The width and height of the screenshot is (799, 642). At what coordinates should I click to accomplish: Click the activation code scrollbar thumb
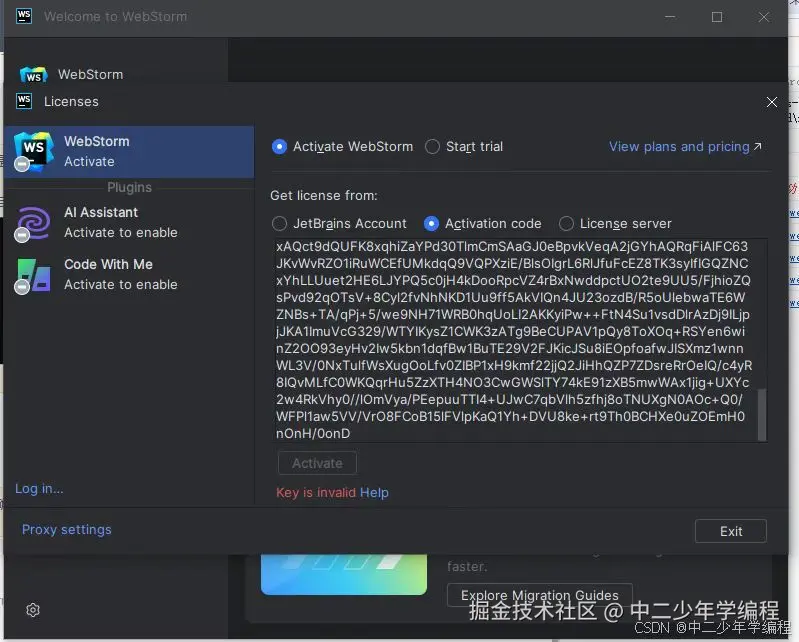[x=762, y=415]
